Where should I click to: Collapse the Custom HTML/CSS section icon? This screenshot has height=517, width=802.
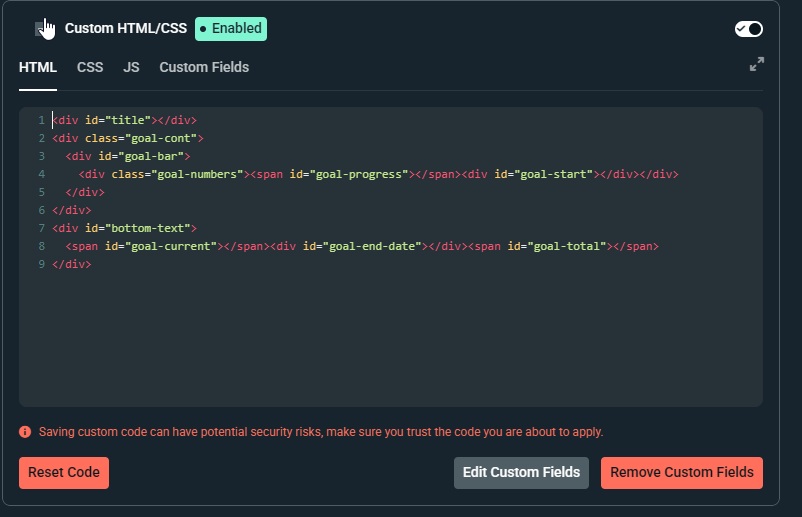tap(40, 29)
